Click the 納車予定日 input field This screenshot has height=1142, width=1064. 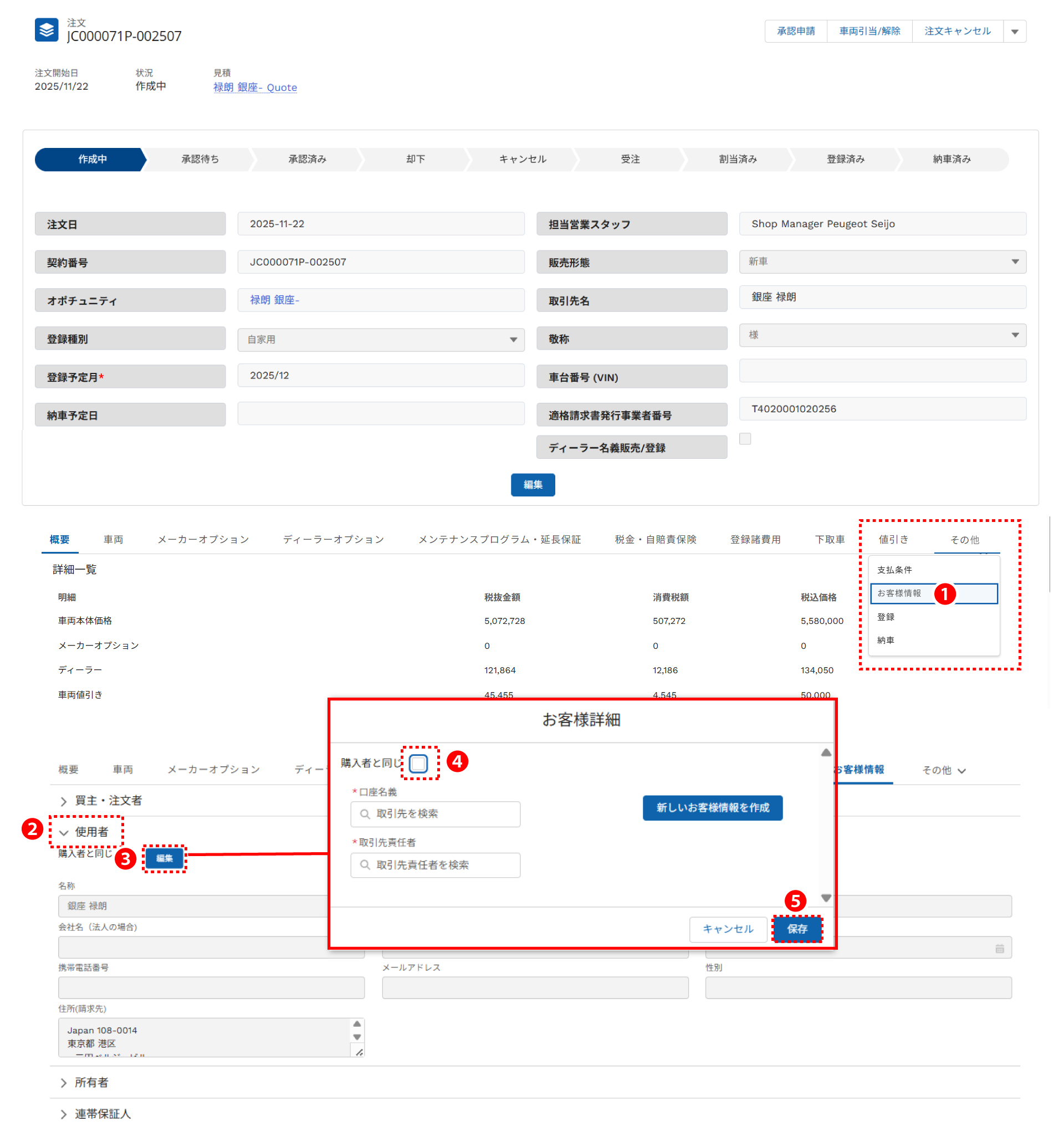point(380,413)
